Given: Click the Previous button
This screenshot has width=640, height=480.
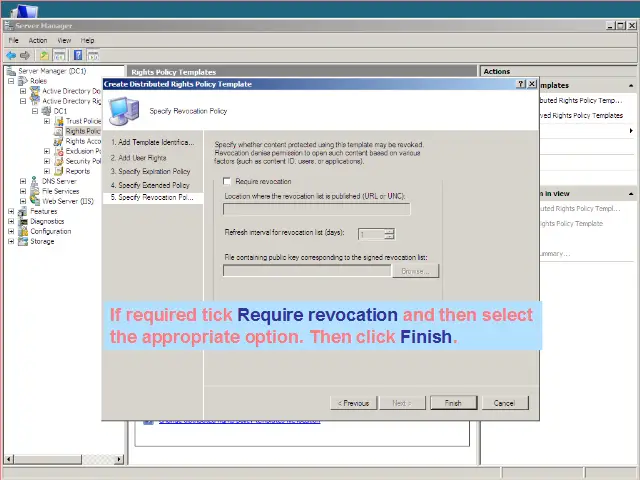Looking at the screenshot, I should click(354, 403).
